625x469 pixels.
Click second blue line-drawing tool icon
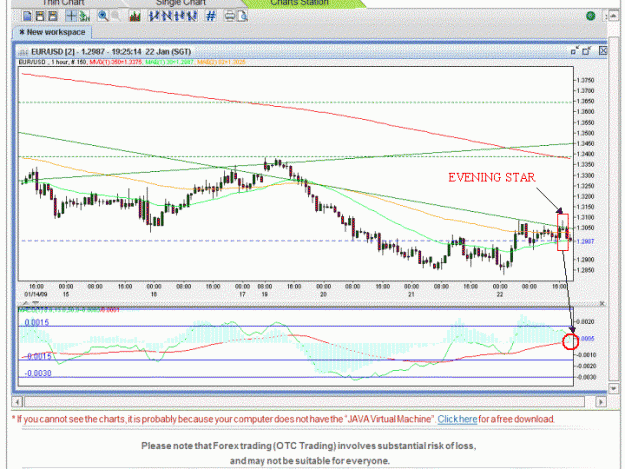167,16
